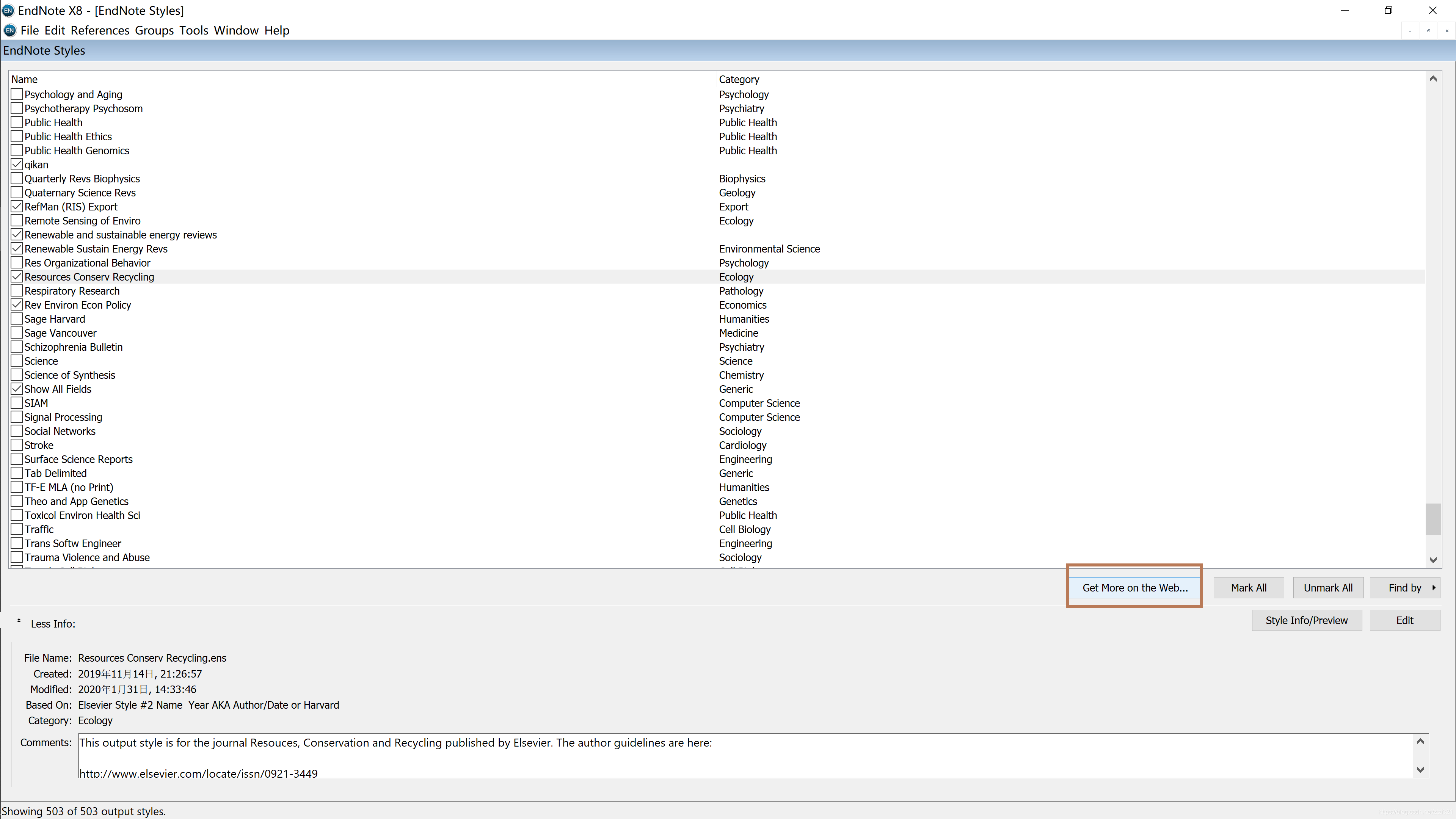Viewport: 1456px width, 819px height.
Task: Click the EndNote icon in the menu bar
Action: point(9,30)
